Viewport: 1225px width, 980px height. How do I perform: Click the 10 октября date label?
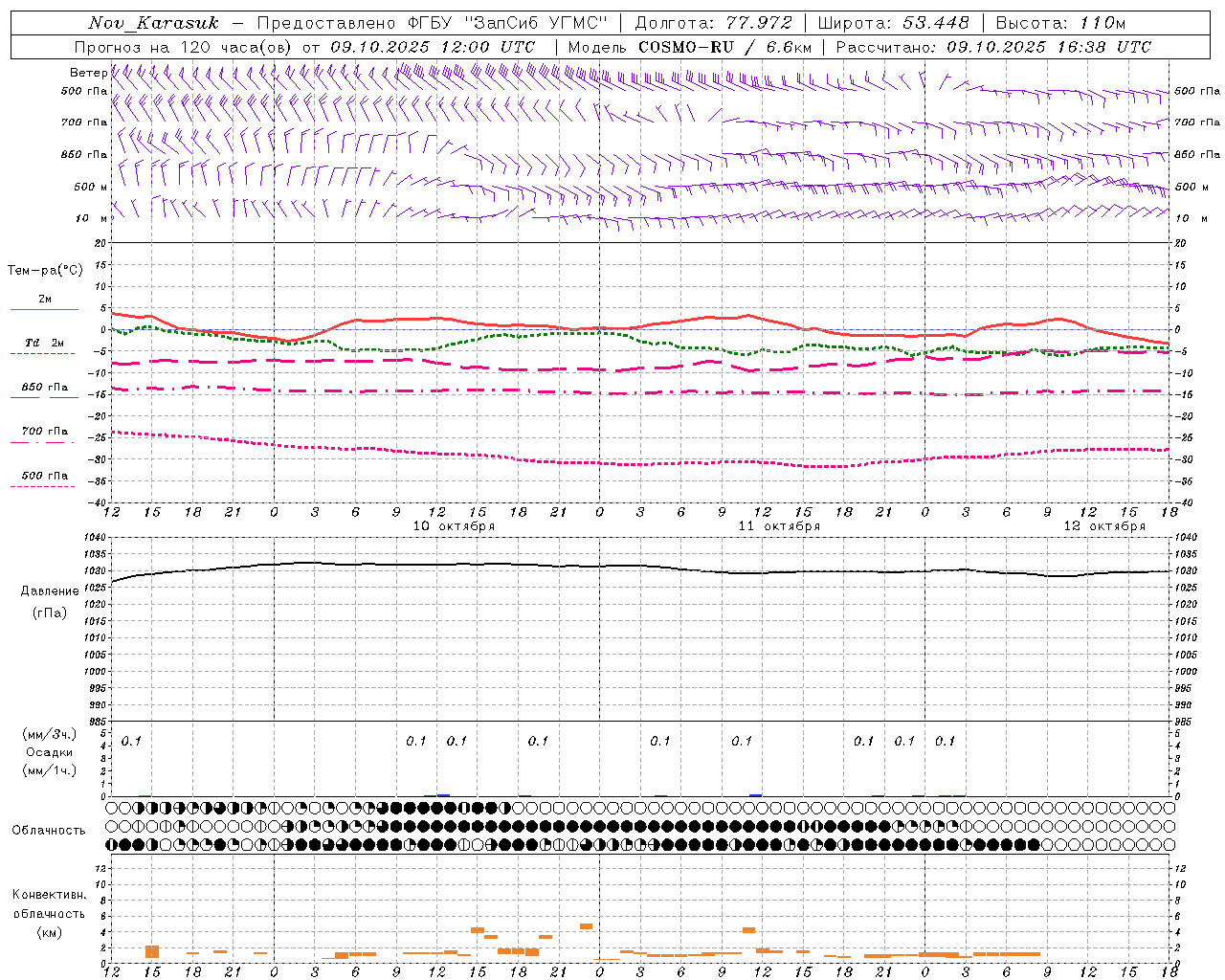pos(454,526)
